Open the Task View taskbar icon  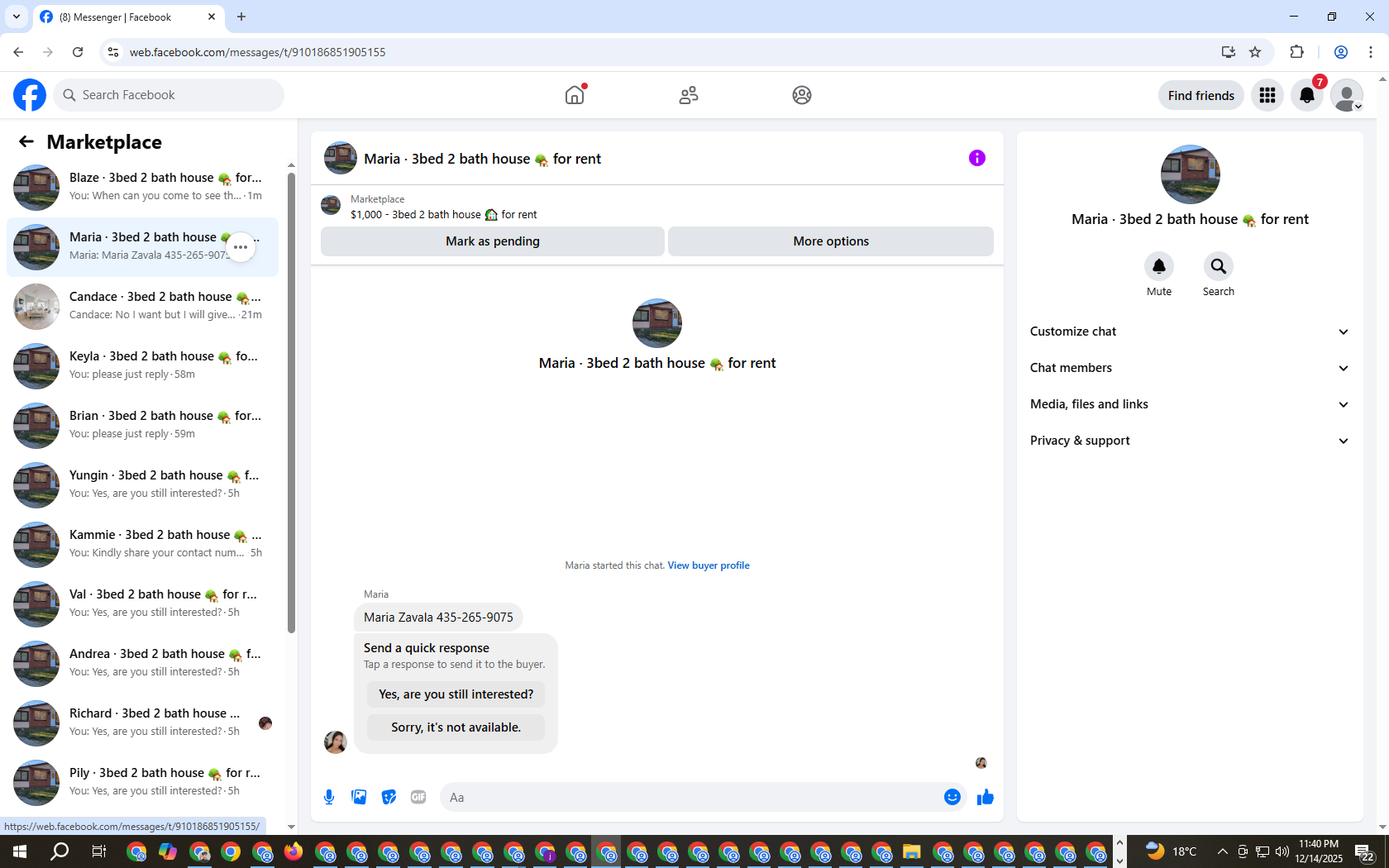tap(98, 851)
